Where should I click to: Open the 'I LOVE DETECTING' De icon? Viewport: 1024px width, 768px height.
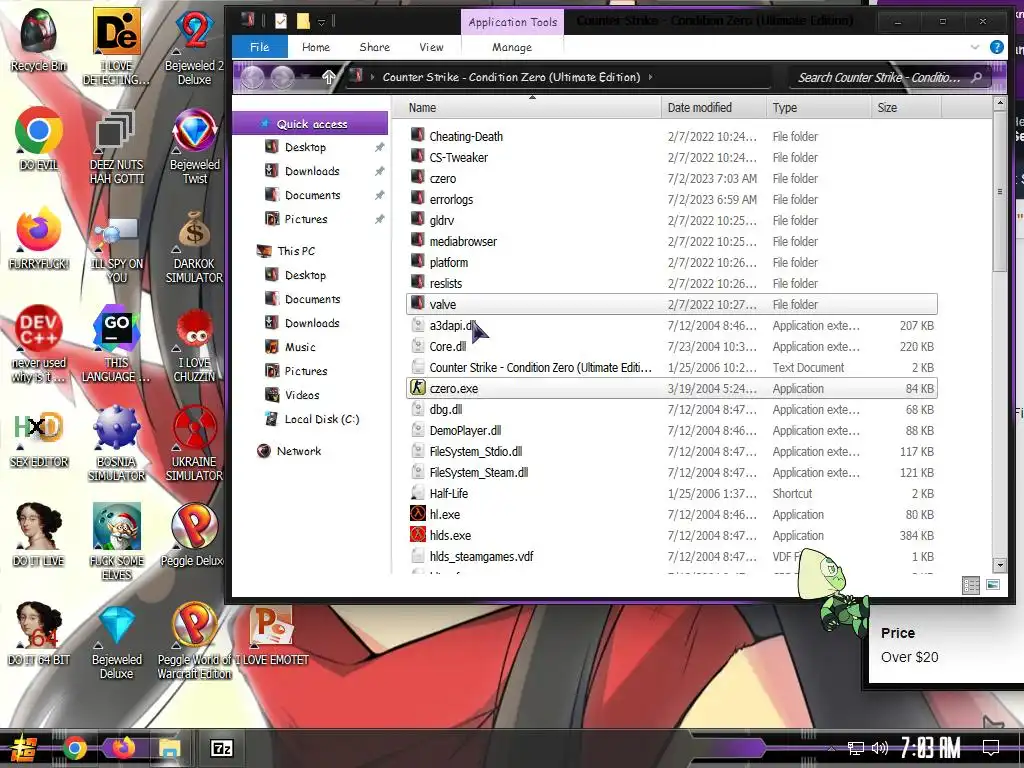pos(116,47)
